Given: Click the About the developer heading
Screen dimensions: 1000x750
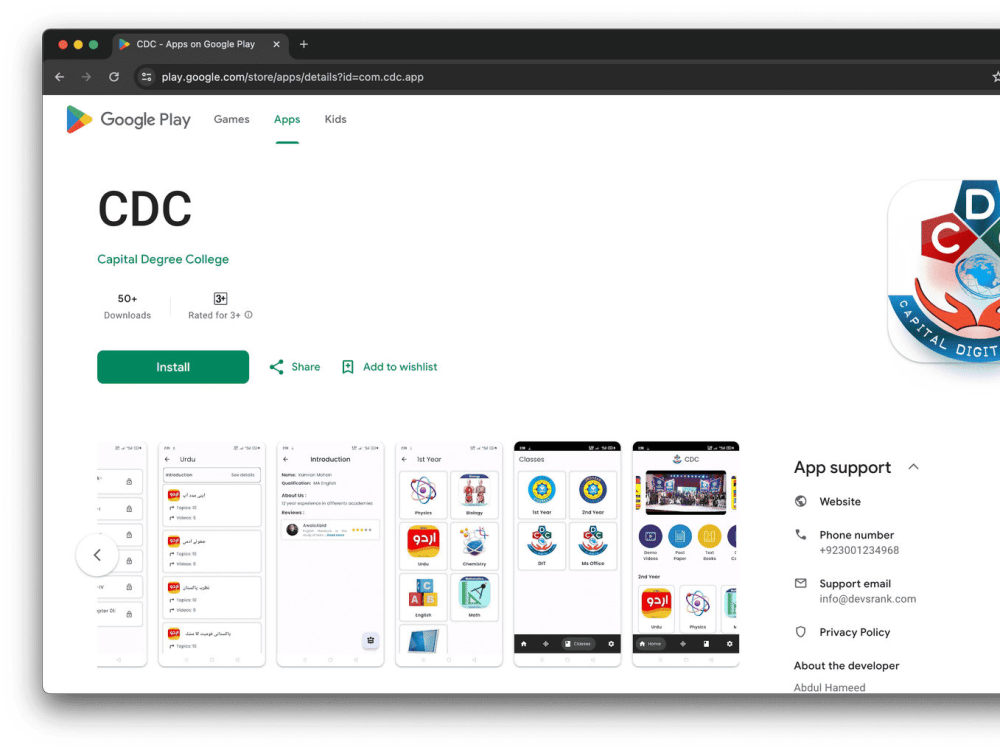Looking at the screenshot, I should [x=846, y=665].
